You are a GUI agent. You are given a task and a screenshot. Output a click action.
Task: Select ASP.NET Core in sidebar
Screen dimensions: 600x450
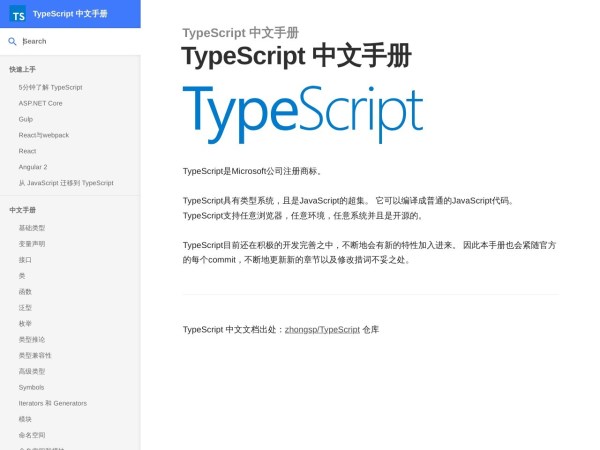[x=40, y=103]
